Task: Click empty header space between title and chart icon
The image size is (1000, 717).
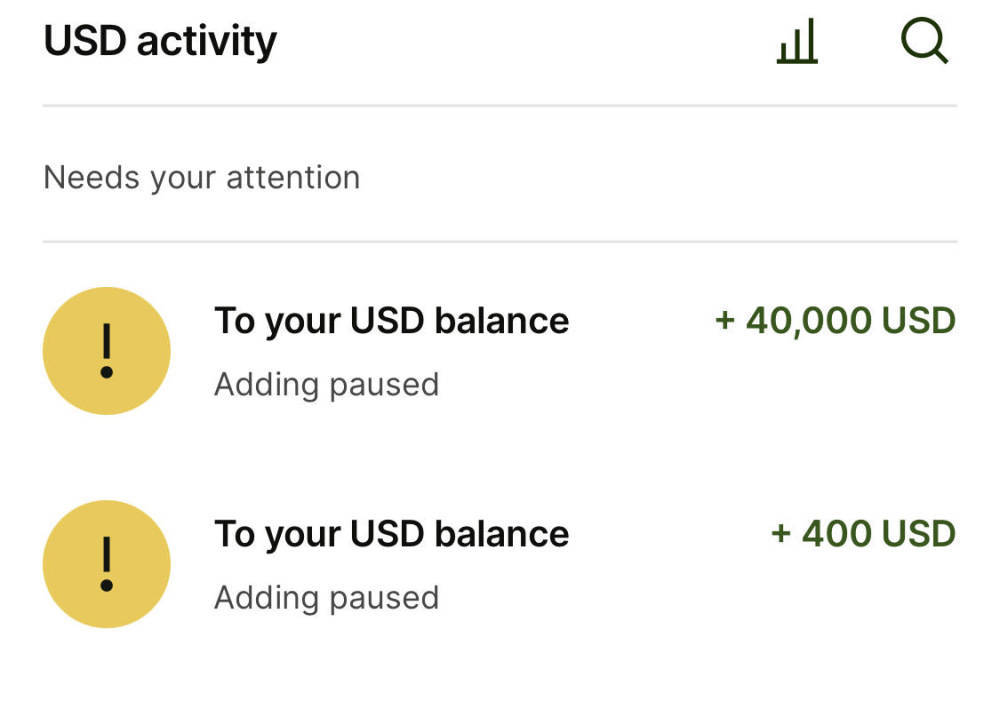Action: (x=520, y=43)
